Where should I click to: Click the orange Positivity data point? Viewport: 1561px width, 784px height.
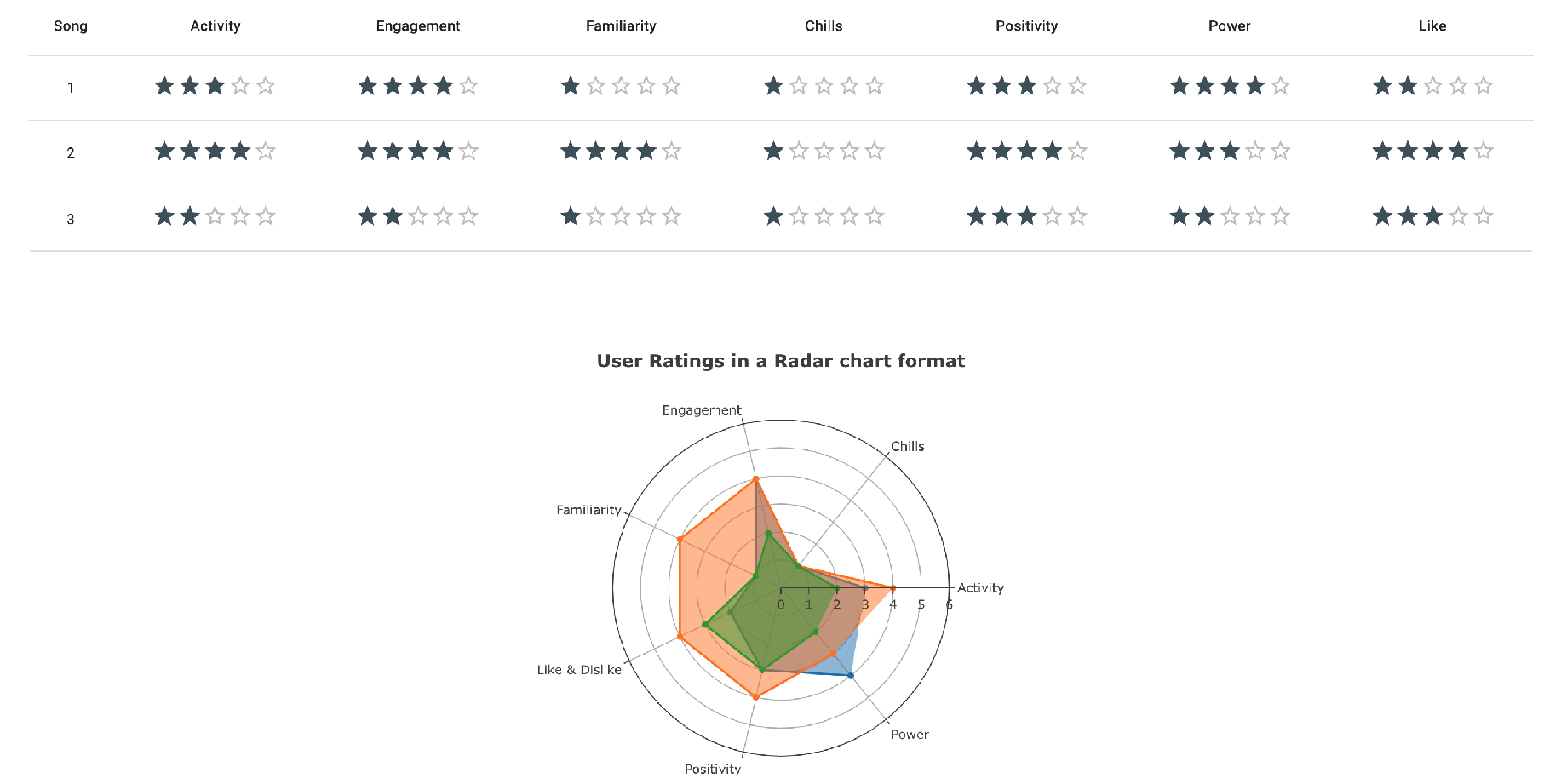click(755, 697)
